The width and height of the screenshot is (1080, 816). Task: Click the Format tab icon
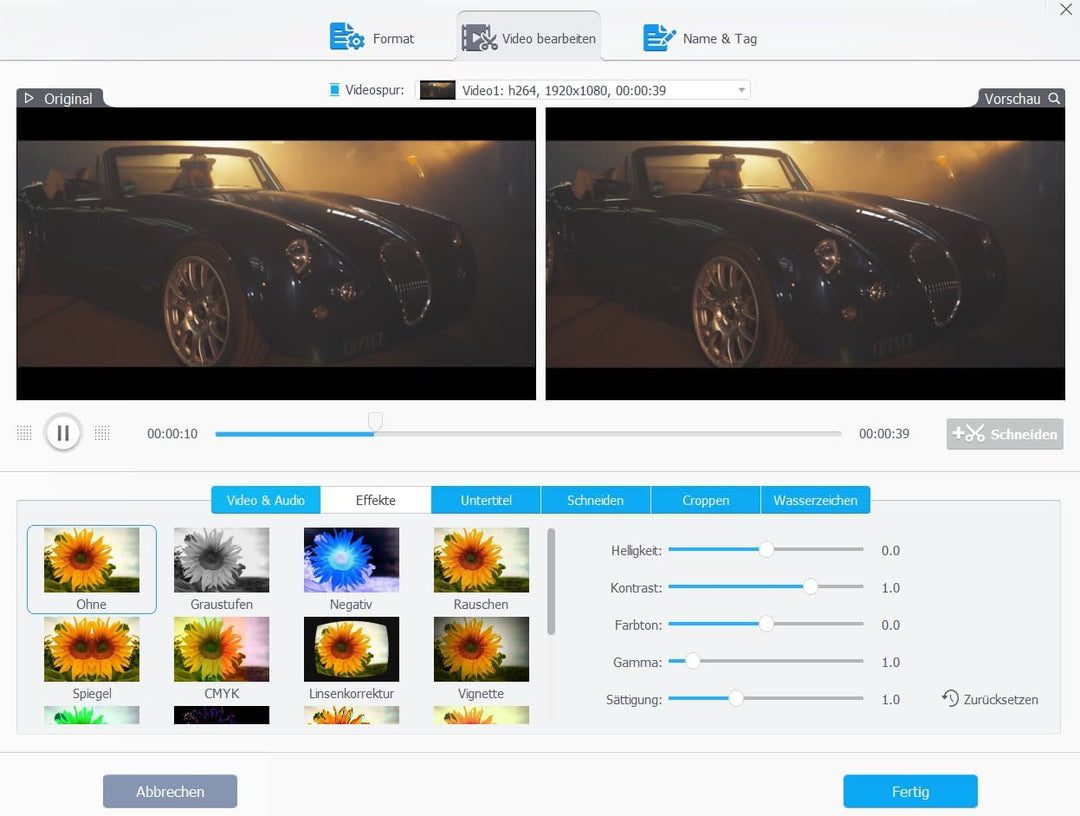(347, 37)
